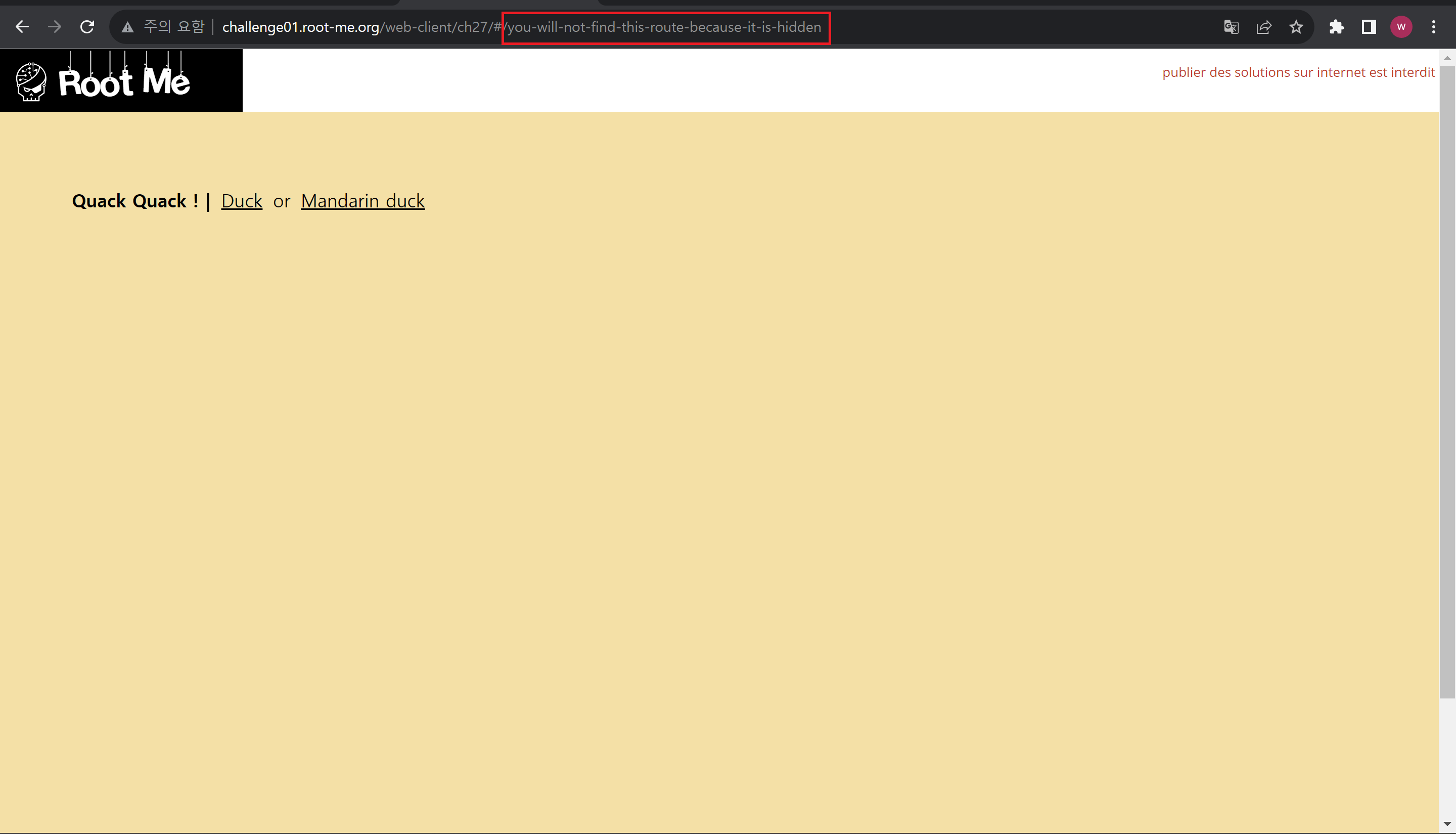Expand the Chrome three-dot menu
The height and width of the screenshot is (834, 1456).
coord(1434,27)
